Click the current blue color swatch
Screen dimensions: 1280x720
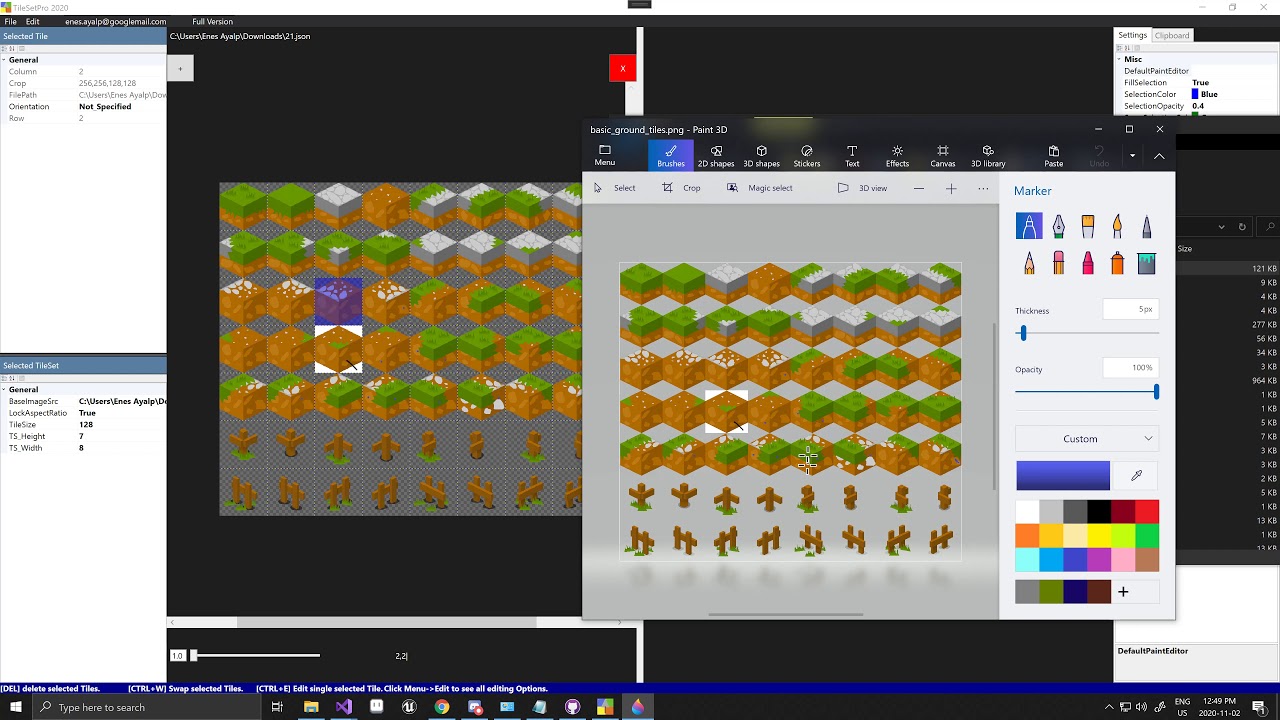click(x=1063, y=476)
